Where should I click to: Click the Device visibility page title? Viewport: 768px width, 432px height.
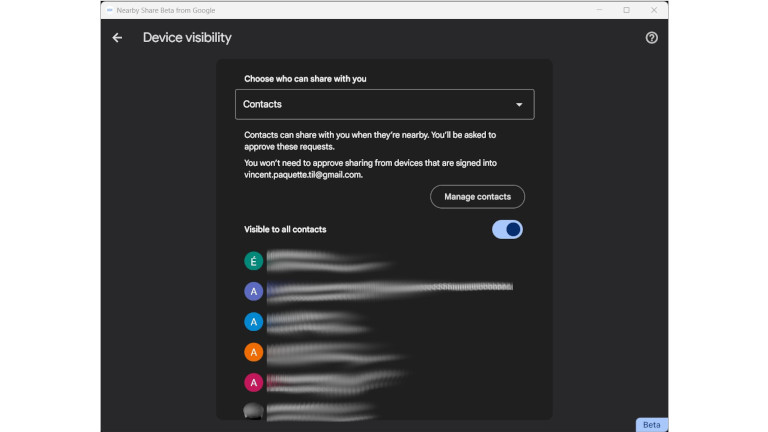pos(187,38)
